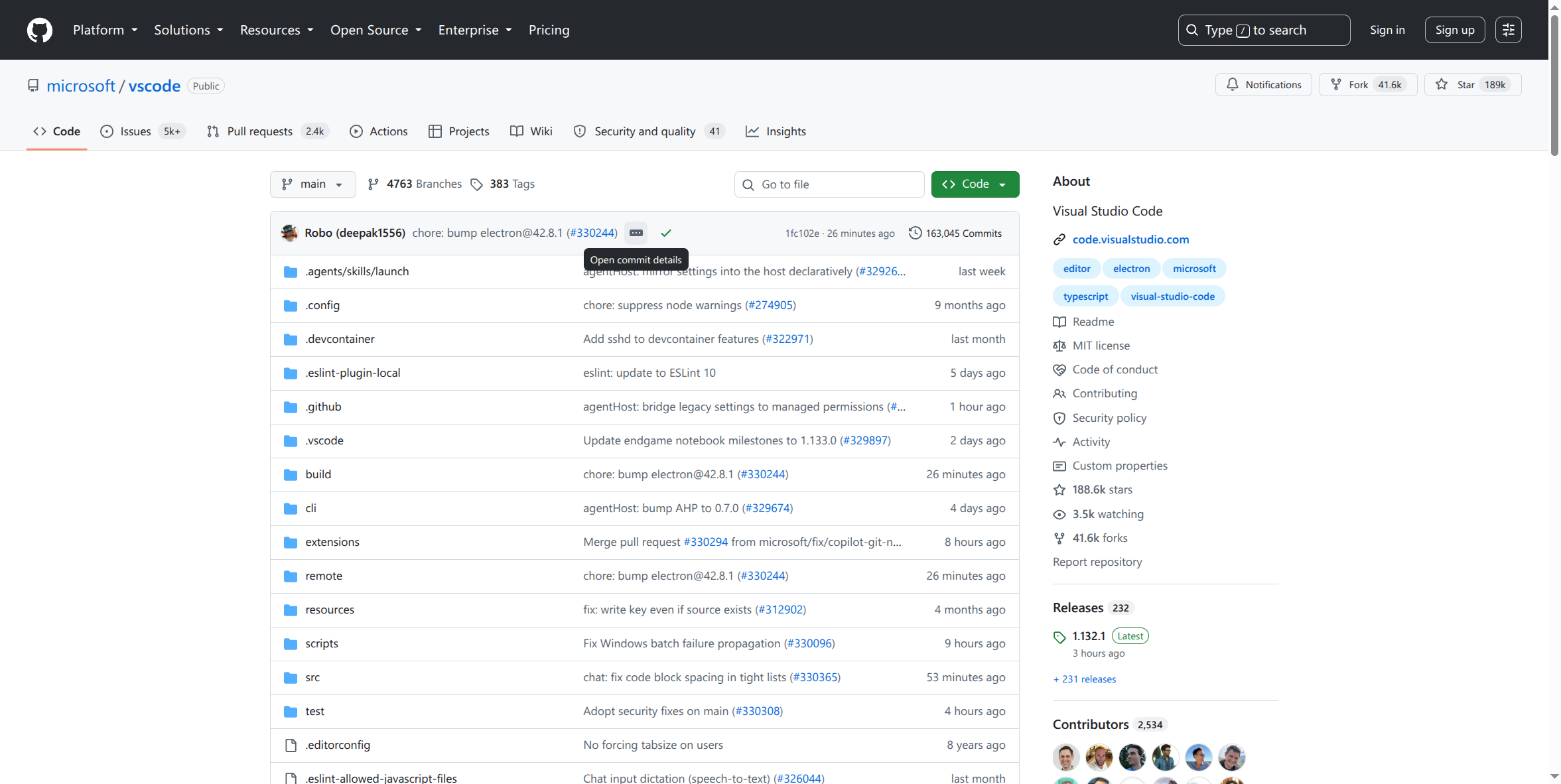Click the tag icon by release 1.132.1

(x=1059, y=637)
